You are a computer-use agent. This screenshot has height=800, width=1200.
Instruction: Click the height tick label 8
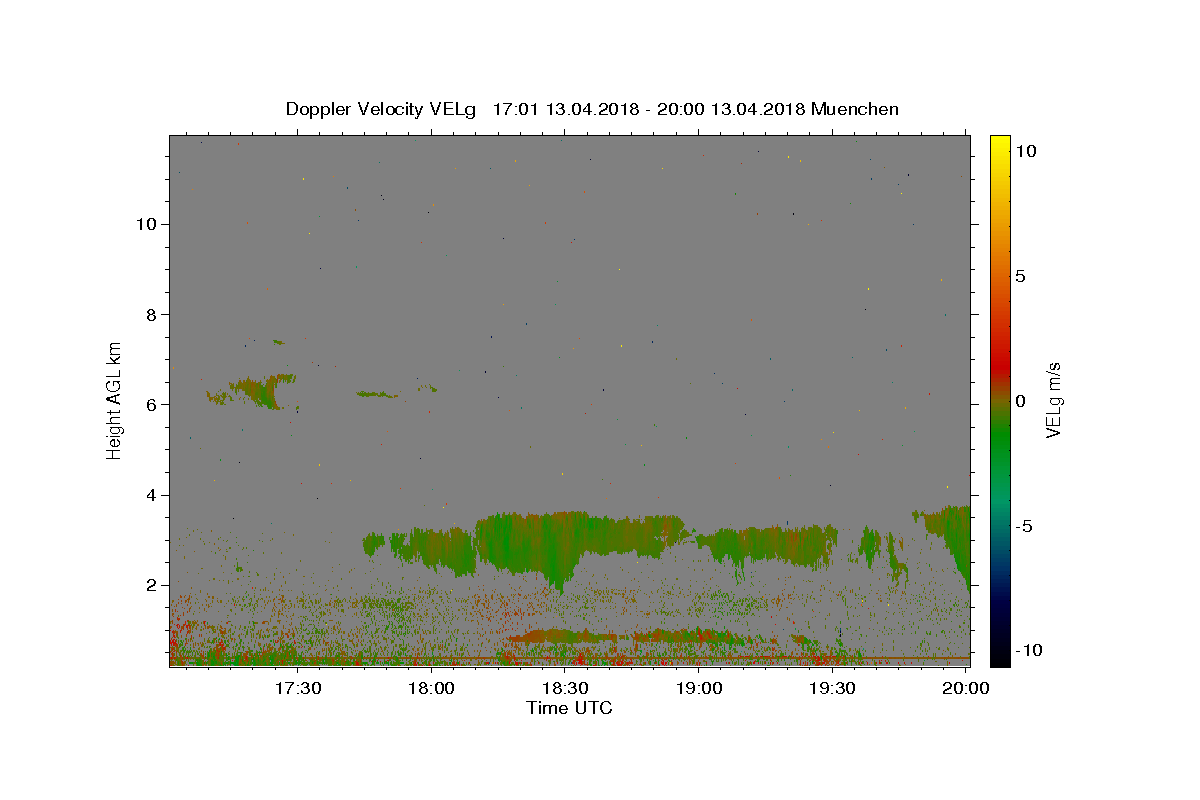153,314
